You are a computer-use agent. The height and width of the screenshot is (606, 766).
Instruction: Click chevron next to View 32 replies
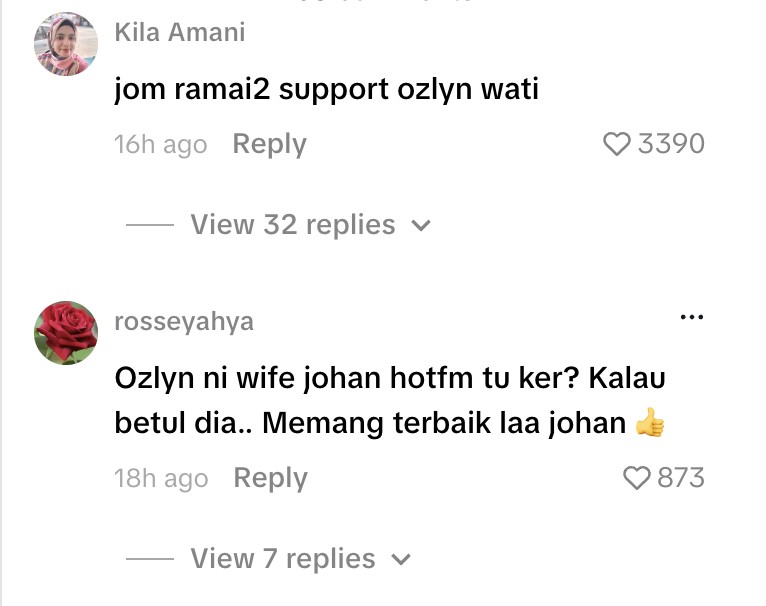(x=421, y=226)
